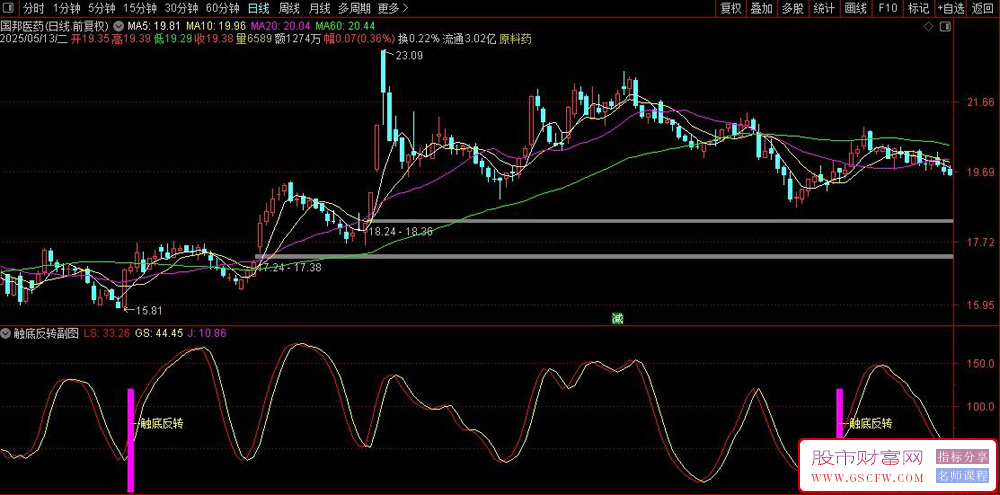Switch to 月线 monthly chart
This screenshot has width=1000, height=495.
click(x=320, y=8)
